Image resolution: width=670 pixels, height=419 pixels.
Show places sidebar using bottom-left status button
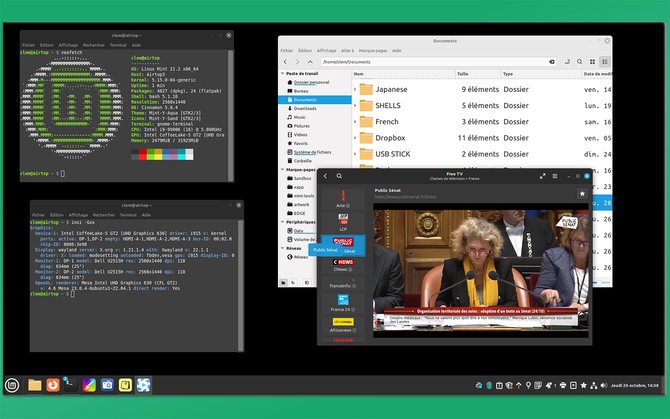tap(283, 282)
